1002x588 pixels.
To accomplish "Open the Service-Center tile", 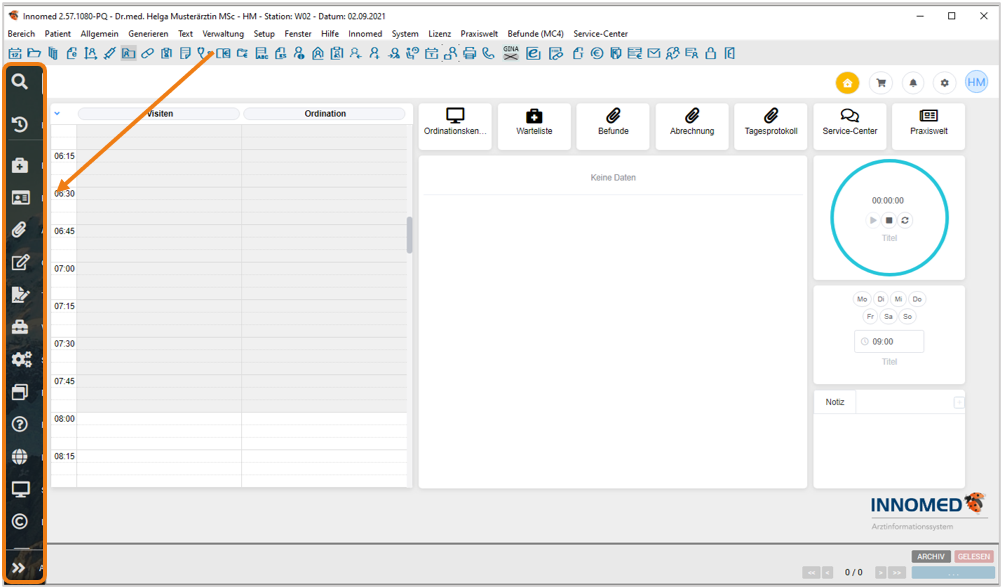I will pos(850,127).
